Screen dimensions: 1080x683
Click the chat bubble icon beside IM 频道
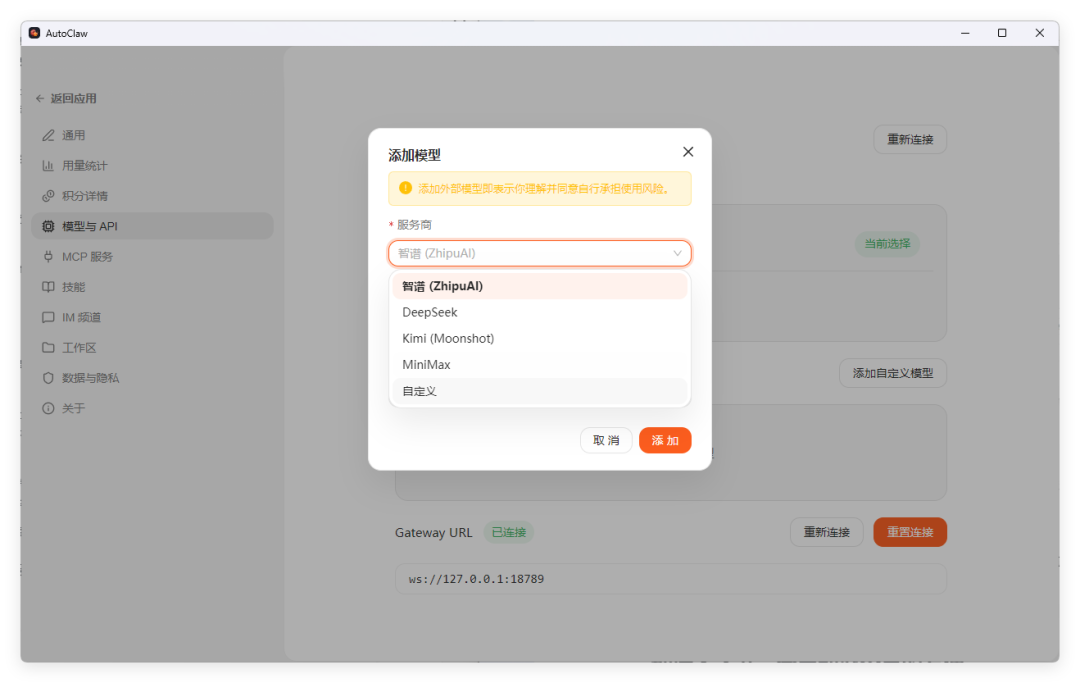pyautogui.click(x=48, y=317)
